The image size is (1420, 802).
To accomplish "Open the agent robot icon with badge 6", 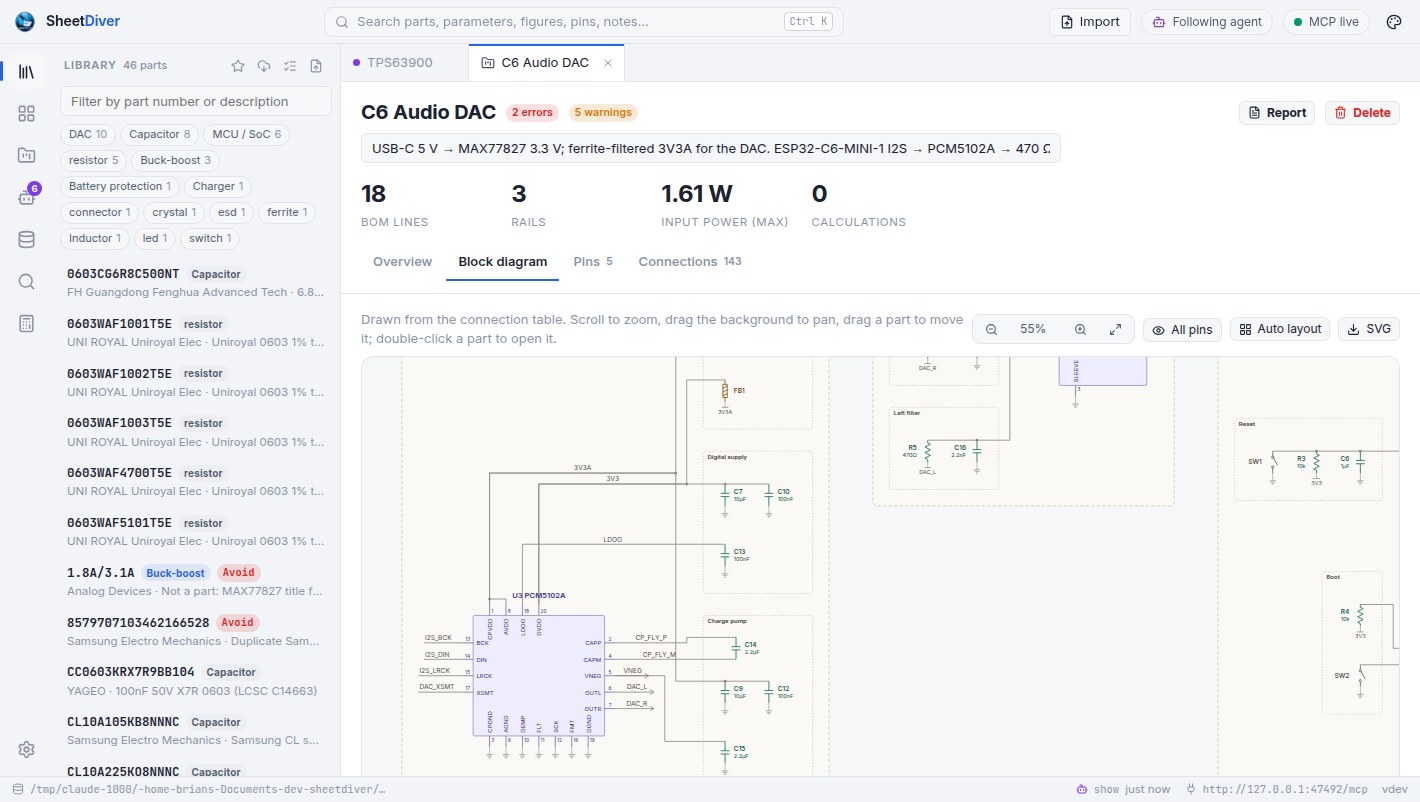I will (x=27, y=197).
